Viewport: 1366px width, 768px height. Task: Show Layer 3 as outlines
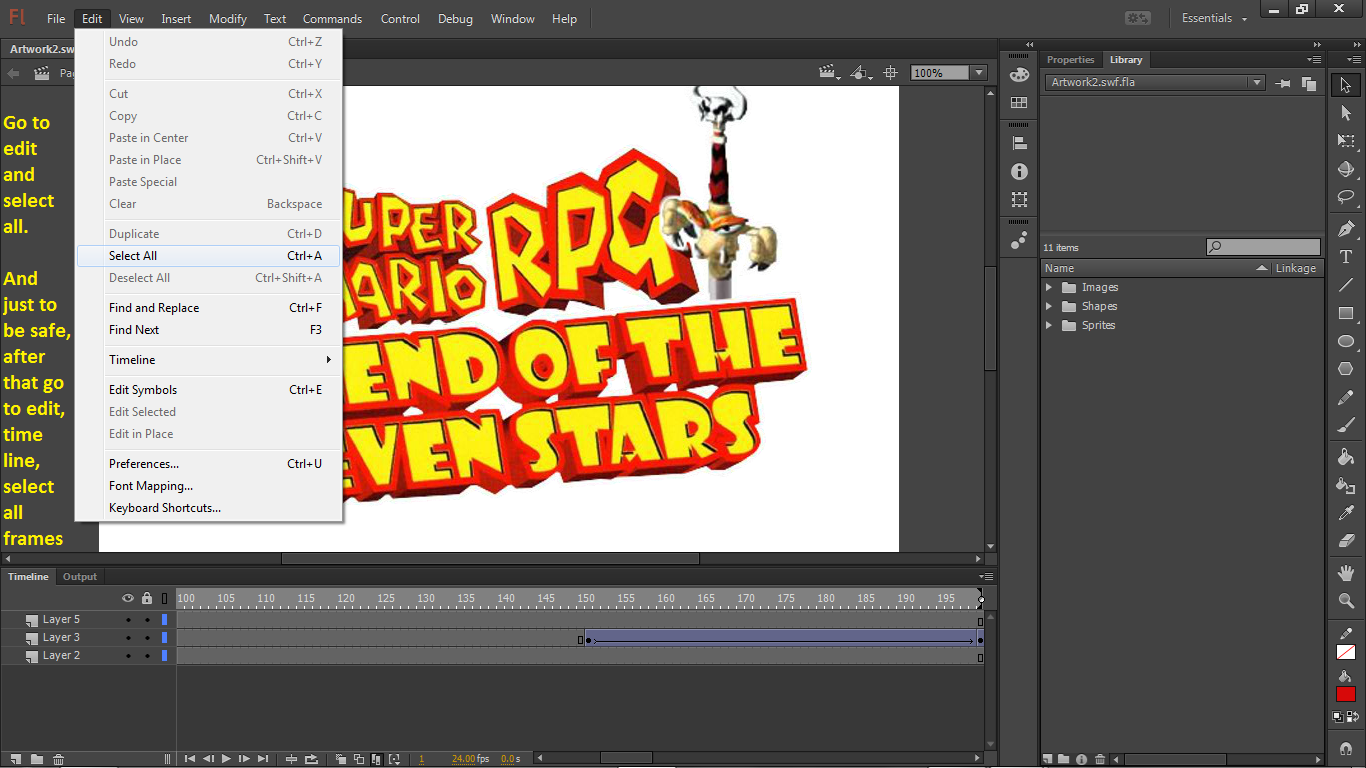pyautogui.click(x=165, y=638)
